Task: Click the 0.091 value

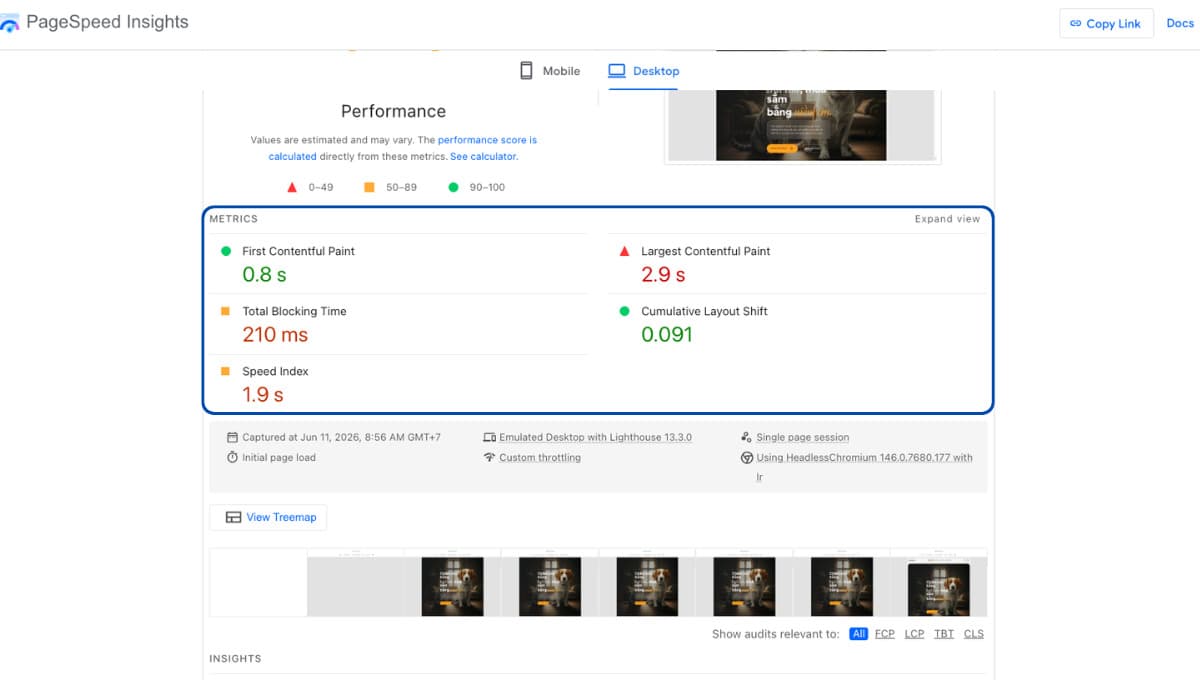Action: 667,334
